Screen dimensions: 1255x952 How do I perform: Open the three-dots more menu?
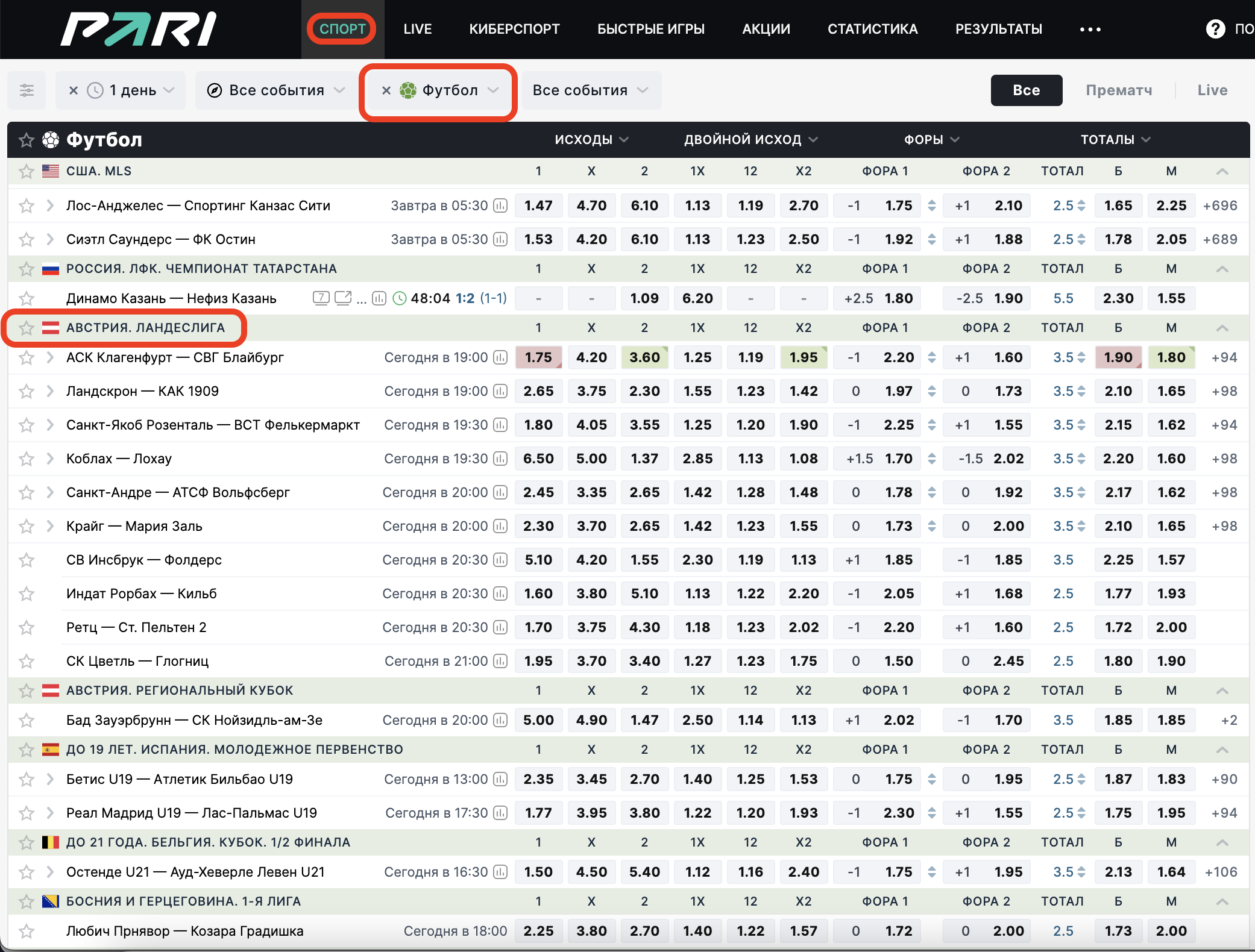click(1090, 29)
